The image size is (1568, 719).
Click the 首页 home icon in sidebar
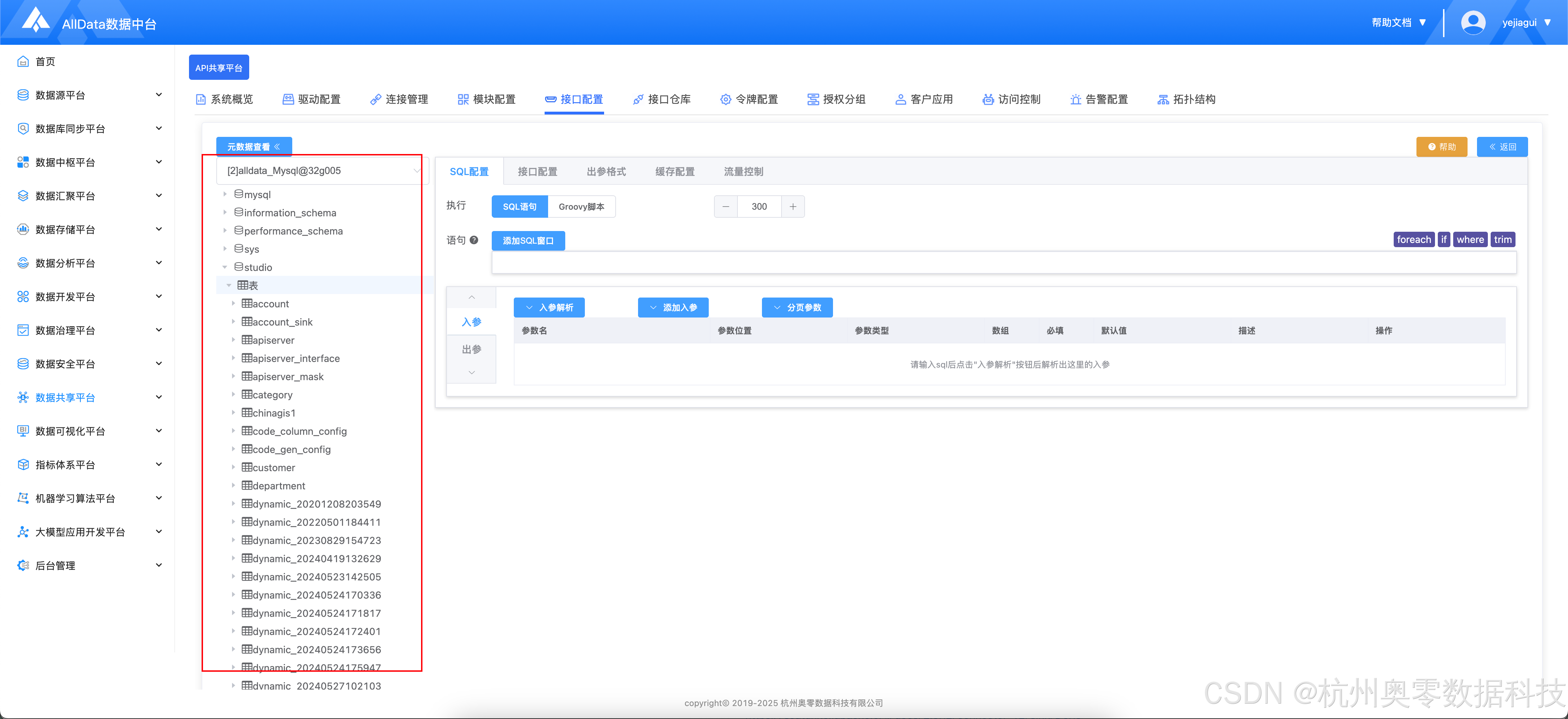(23, 62)
